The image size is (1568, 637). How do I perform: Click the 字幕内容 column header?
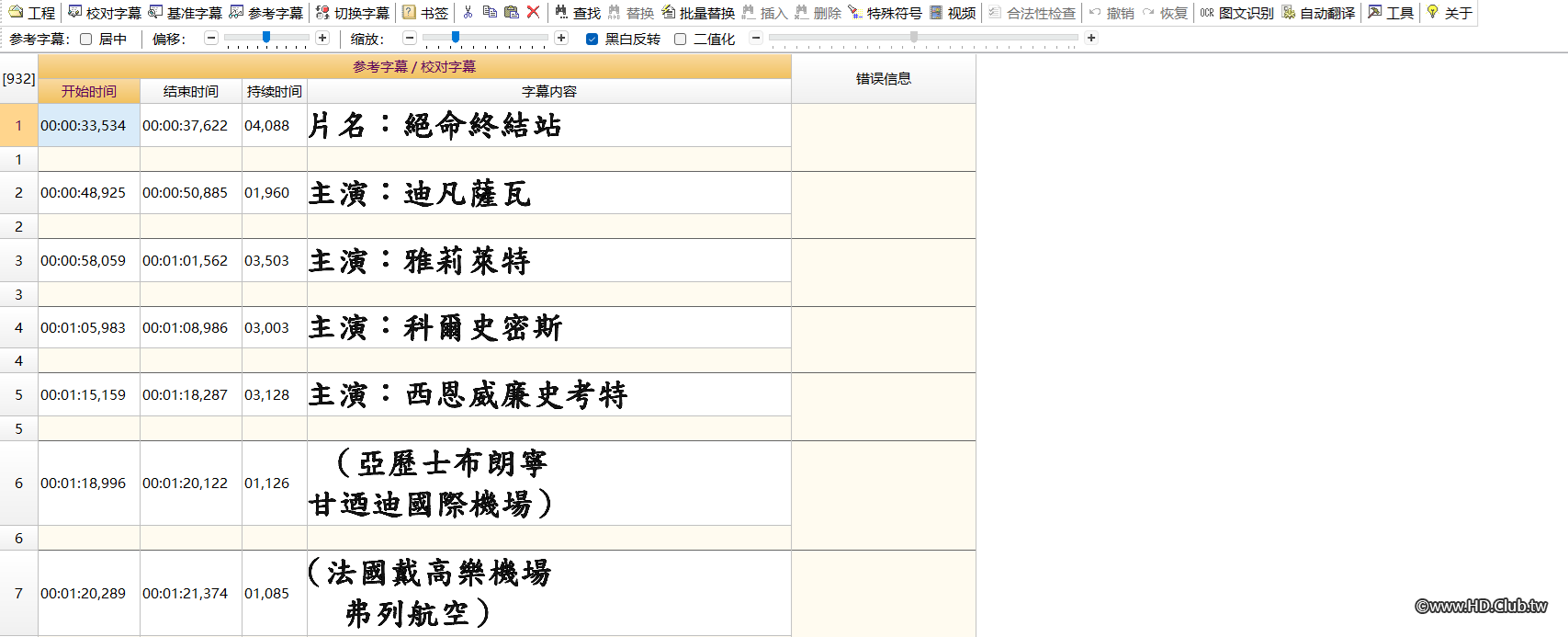[549, 91]
